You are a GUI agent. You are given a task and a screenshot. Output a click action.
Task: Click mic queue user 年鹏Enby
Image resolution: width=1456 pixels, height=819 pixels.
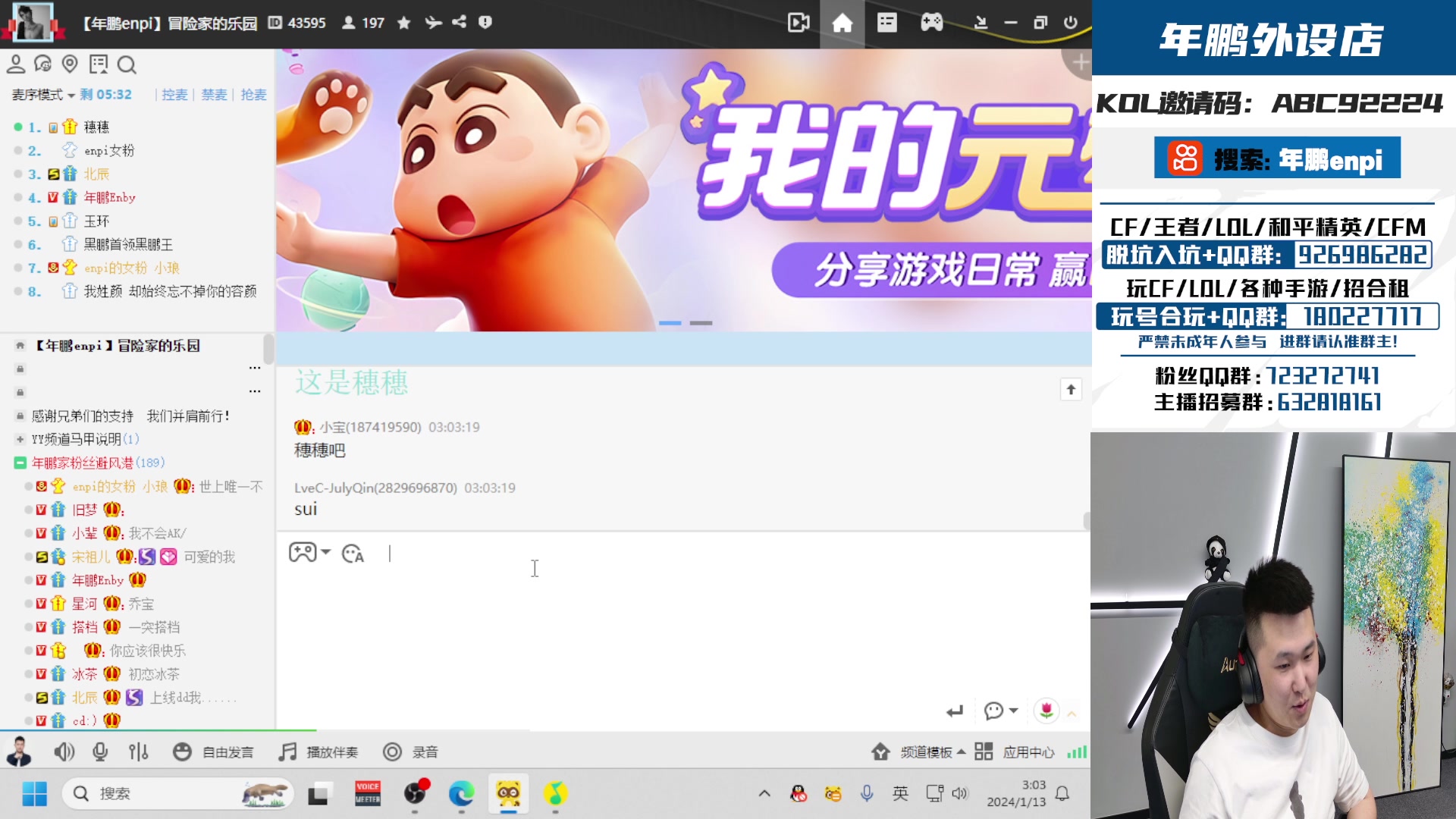tap(109, 198)
